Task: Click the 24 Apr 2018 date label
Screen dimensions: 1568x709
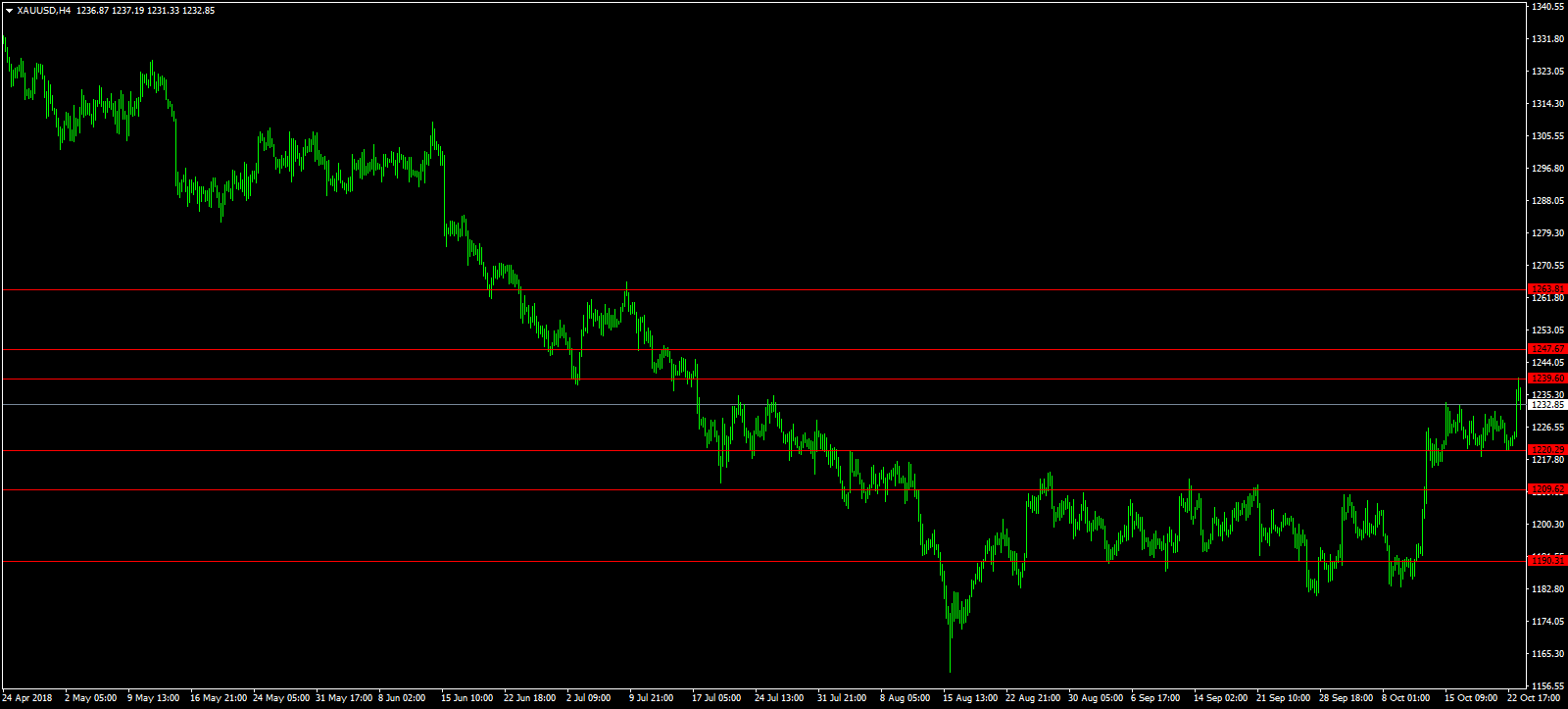Action: pyautogui.click(x=27, y=699)
